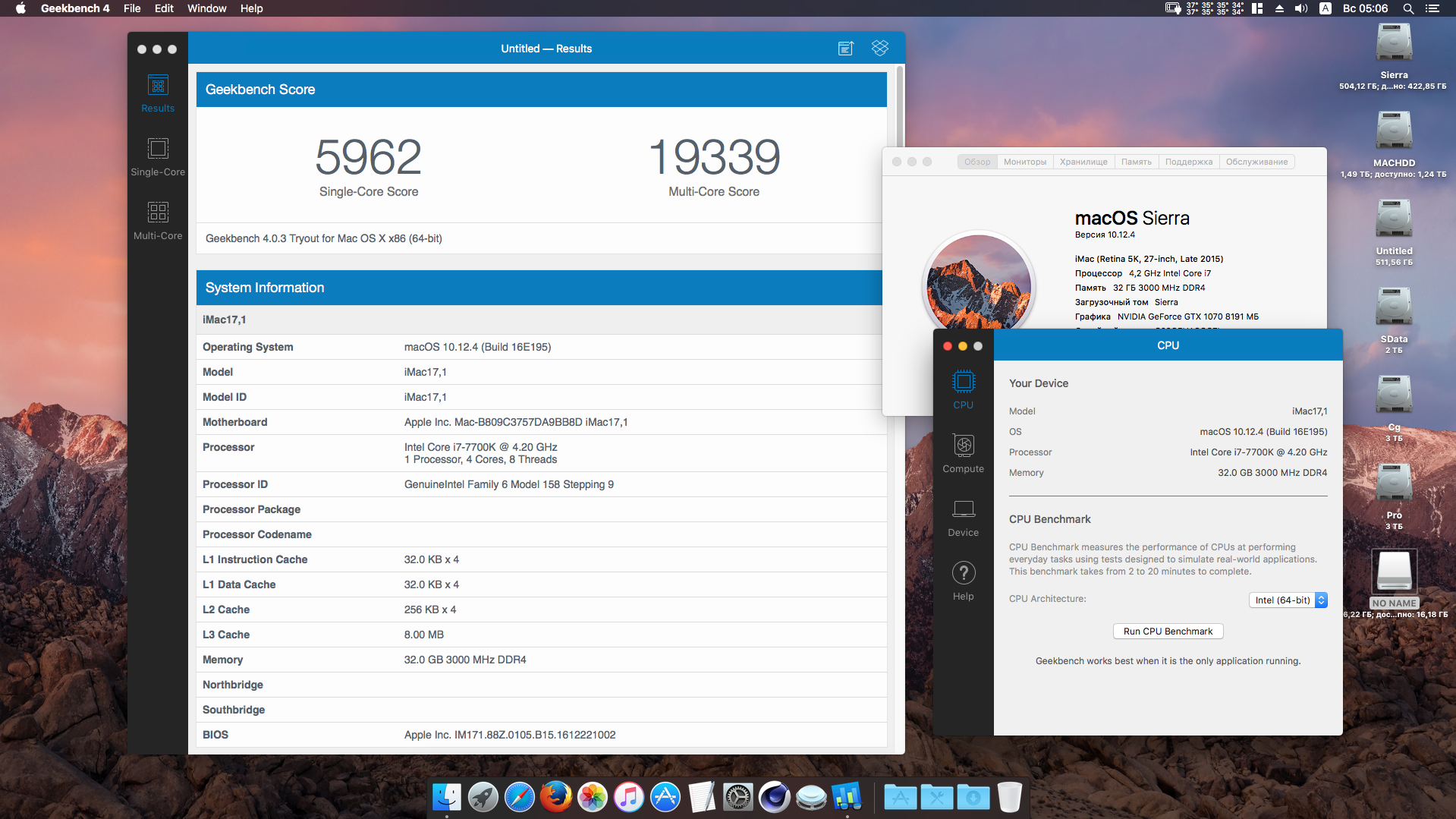1456x819 pixels.
Task: Select Device section in benchmark window
Action: pos(964,517)
